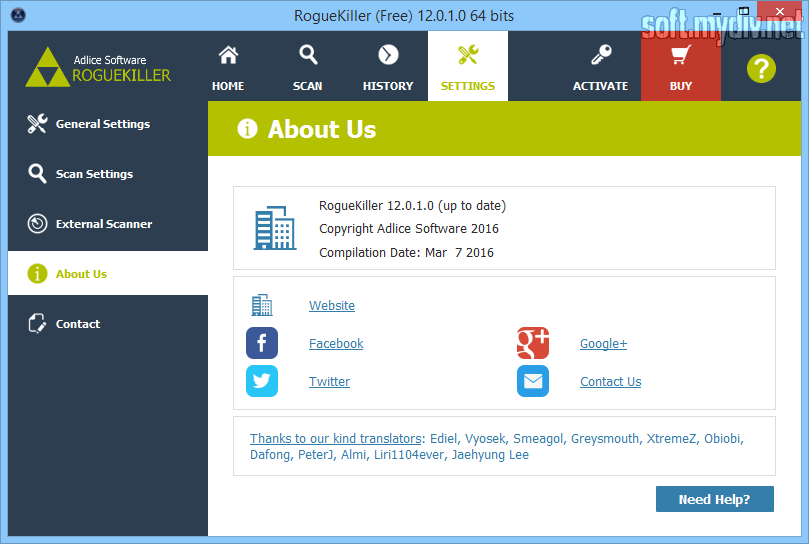Screen dimensions: 809x544
Task: Switch to the HOME tab label
Action: coord(228,86)
